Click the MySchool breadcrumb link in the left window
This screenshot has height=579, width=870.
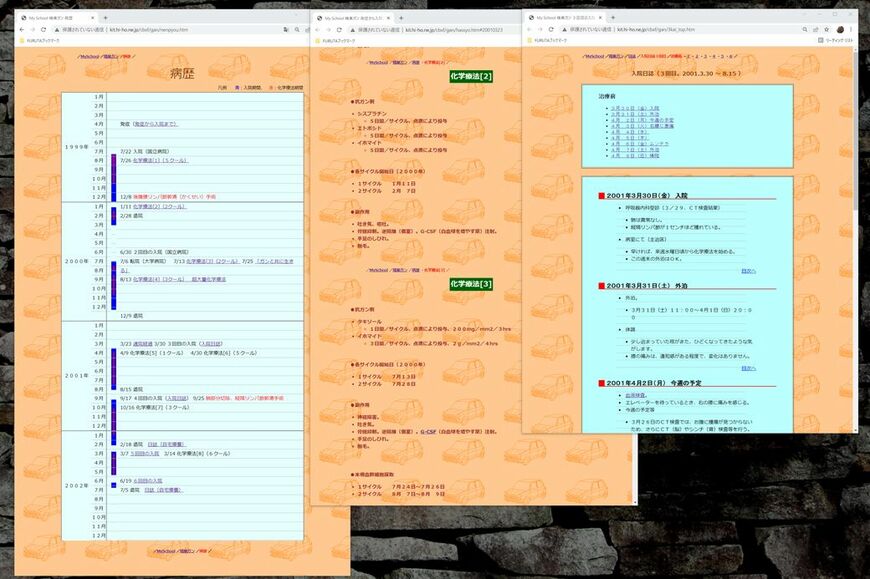click(x=90, y=57)
